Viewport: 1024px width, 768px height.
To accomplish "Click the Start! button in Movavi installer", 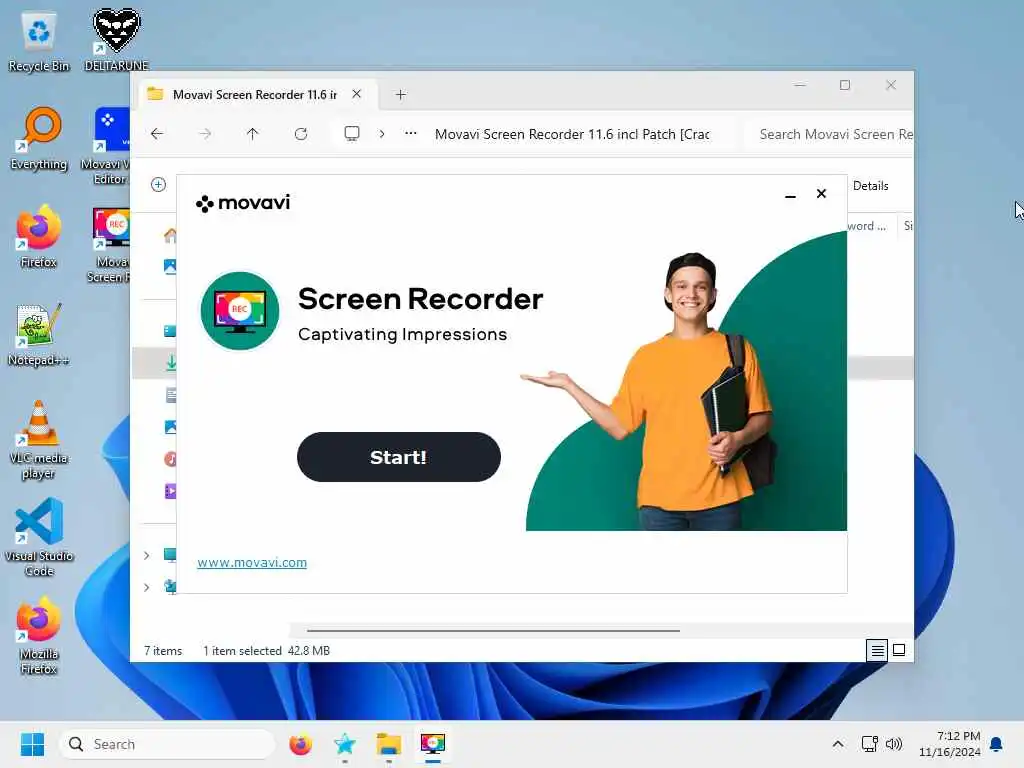I will pyautogui.click(x=398, y=457).
